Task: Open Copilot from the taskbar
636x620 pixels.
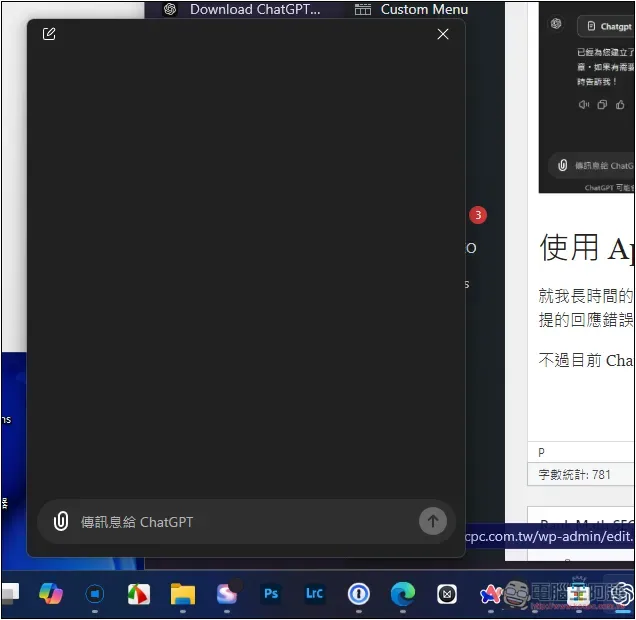Action: pos(51,594)
